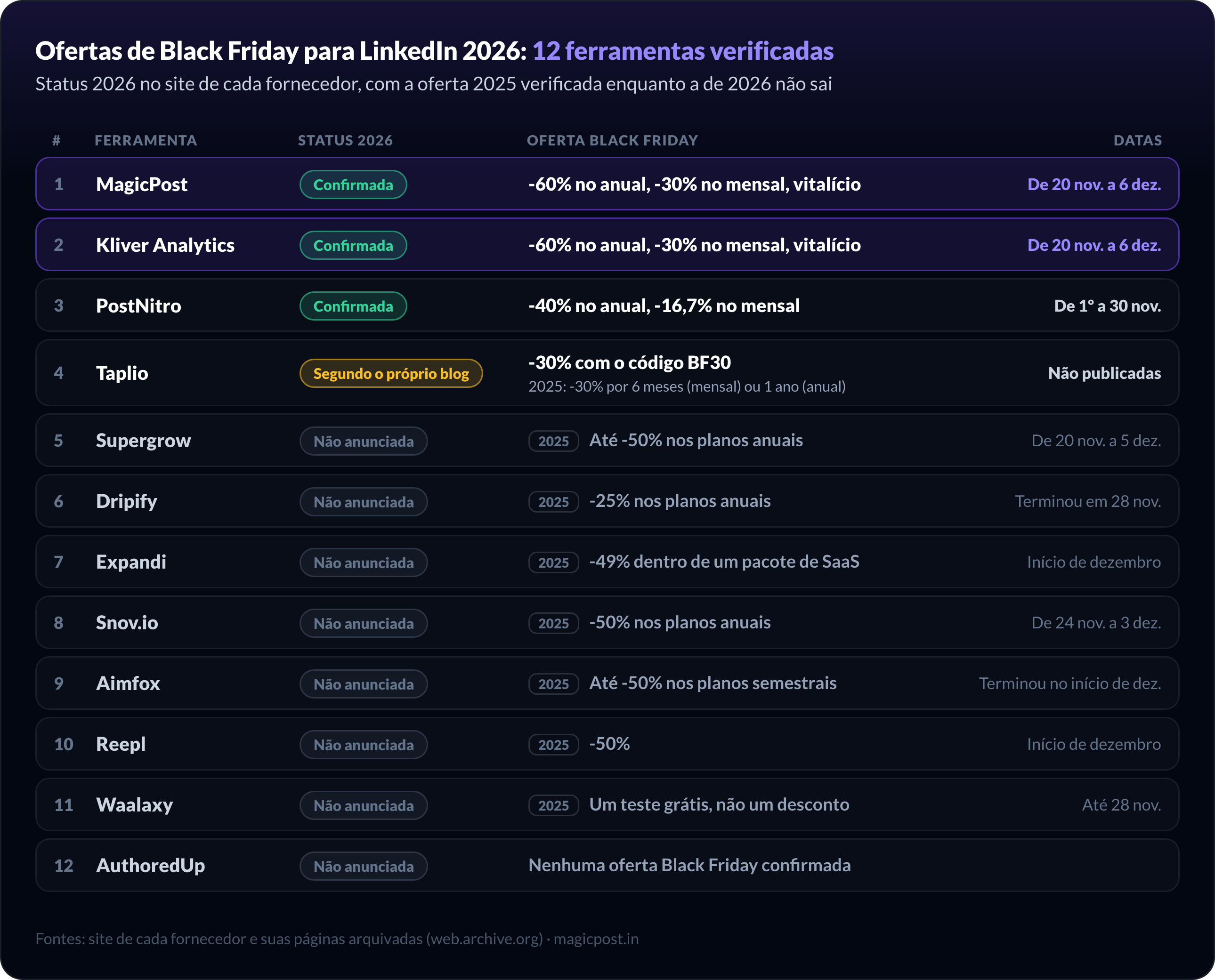1215x980 pixels.
Task: Click the 'Segundo o próprio blog' badge
Action: coord(391,373)
